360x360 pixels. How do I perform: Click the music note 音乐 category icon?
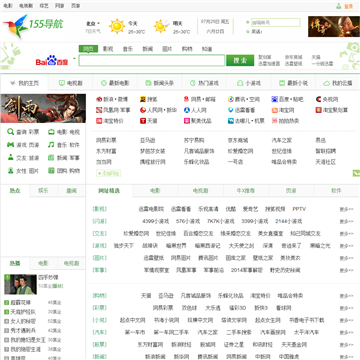tap(51, 145)
